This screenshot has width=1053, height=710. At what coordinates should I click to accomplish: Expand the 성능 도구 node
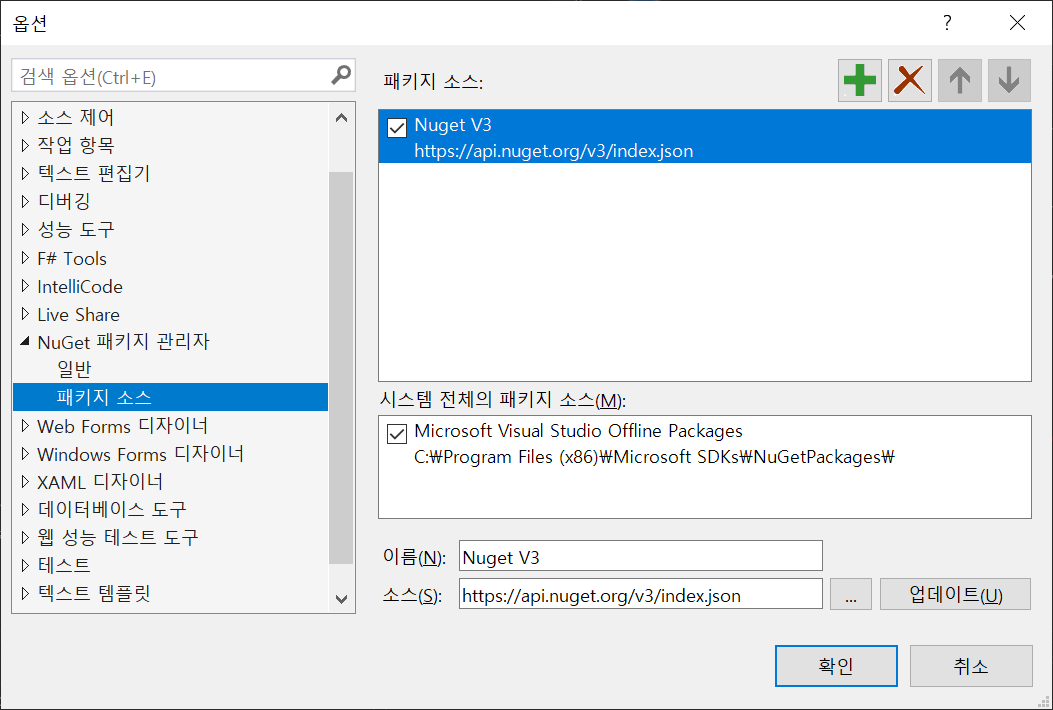point(25,229)
